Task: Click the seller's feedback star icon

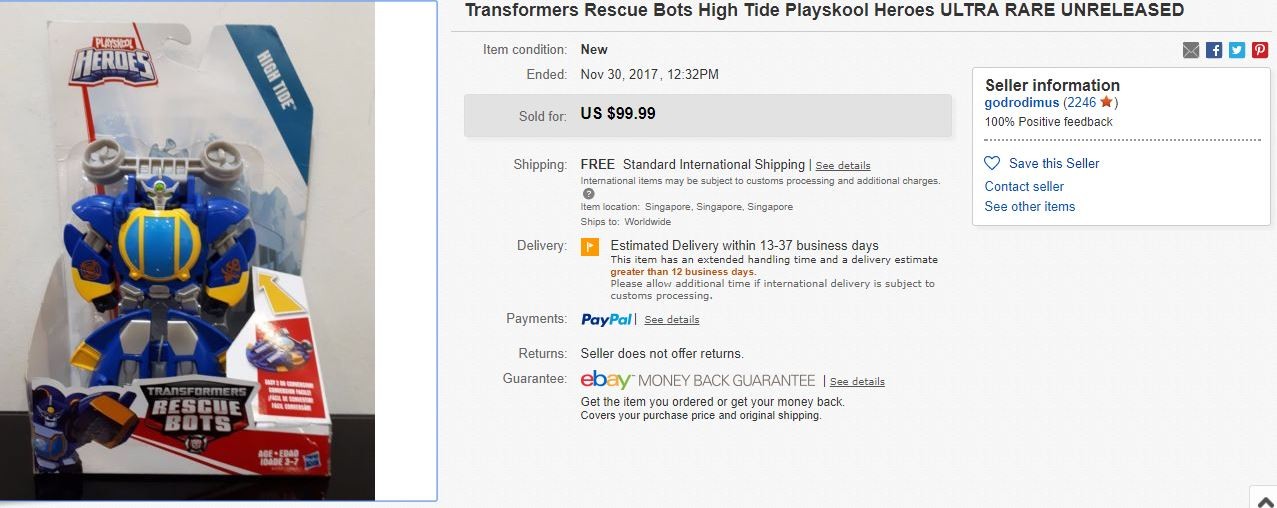Action: tap(1106, 102)
